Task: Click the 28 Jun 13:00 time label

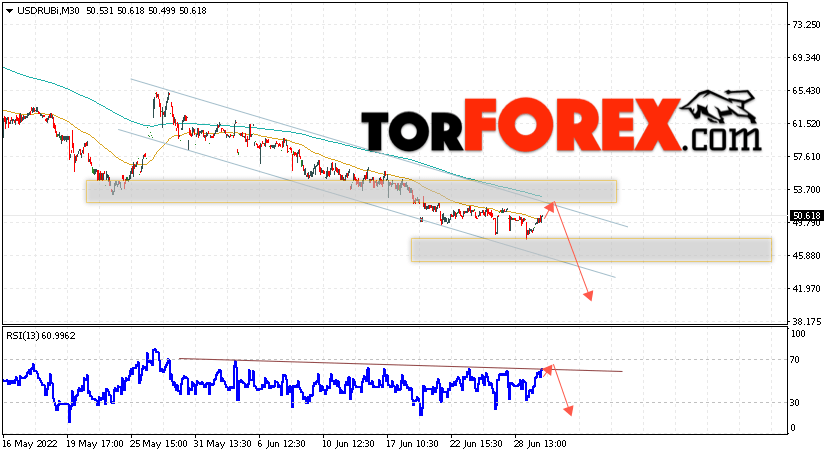Action: tap(540, 444)
